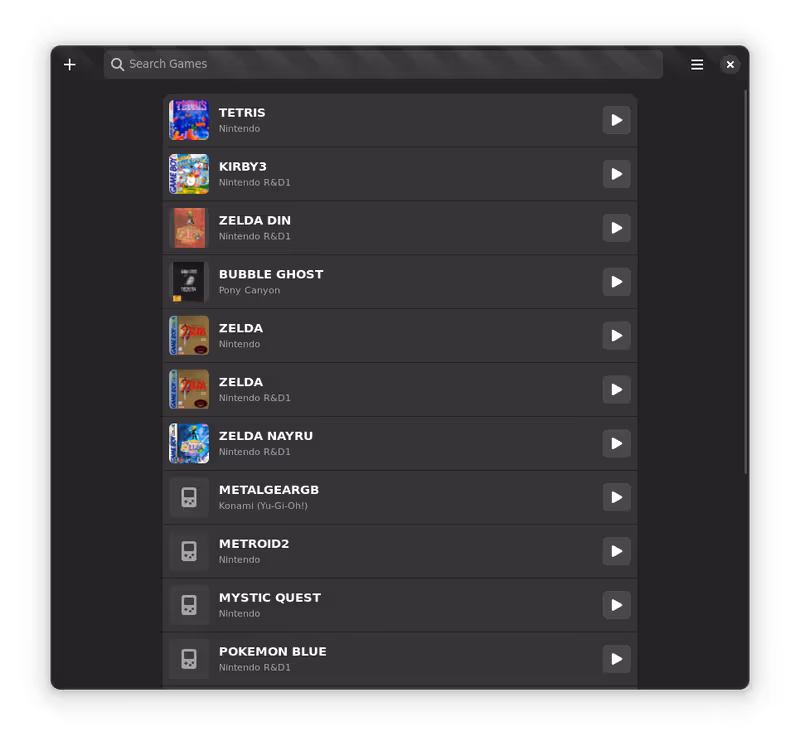Launch METALGEARGB via play button
The height and width of the screenshot is (745, 800).
(x=616, y=498)
